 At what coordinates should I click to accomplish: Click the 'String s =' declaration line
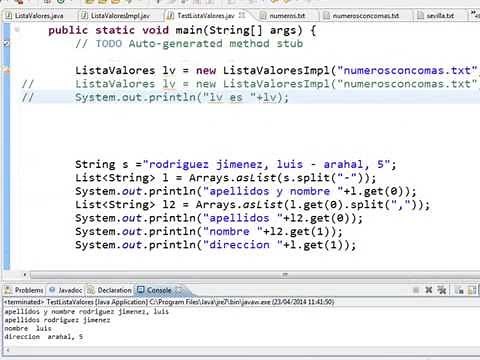(236, 164)
